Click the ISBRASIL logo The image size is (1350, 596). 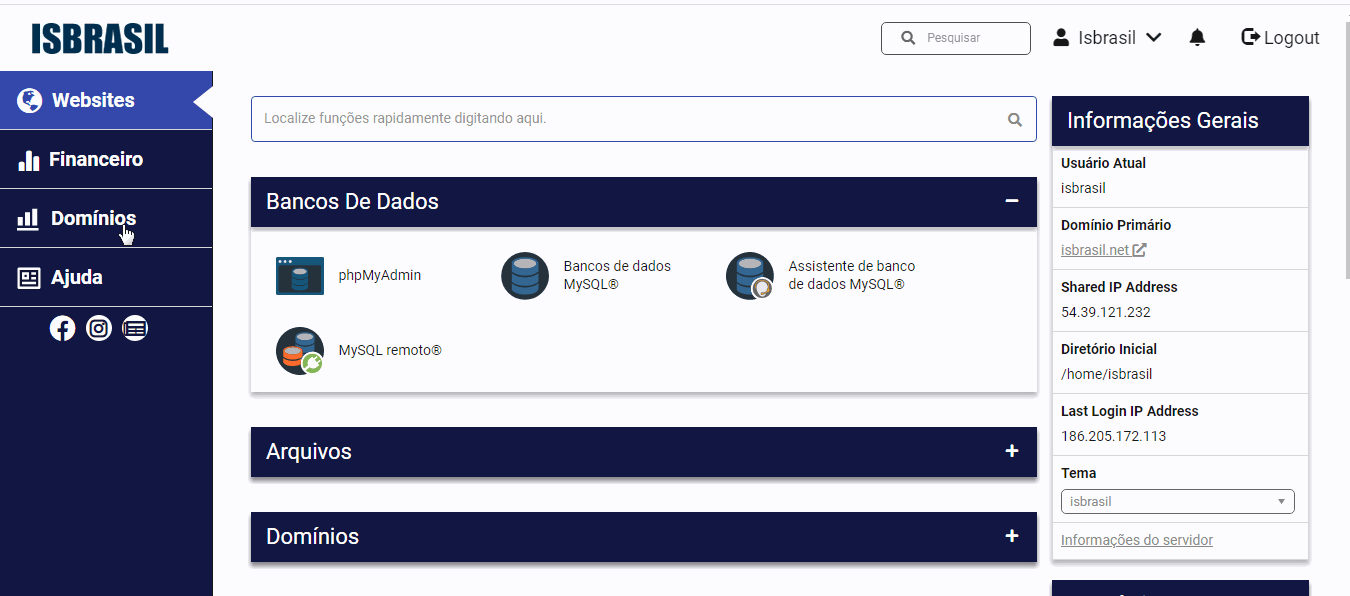(100, 38)
